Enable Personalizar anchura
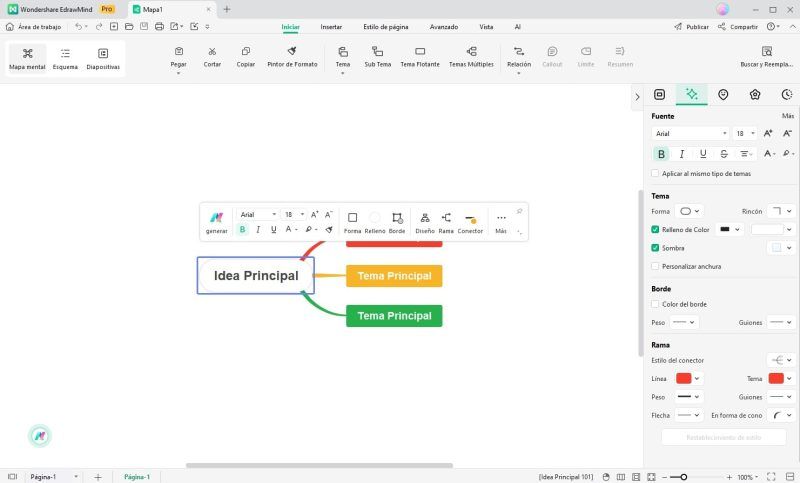Screen dimensions: 800x483 point(655,266)
